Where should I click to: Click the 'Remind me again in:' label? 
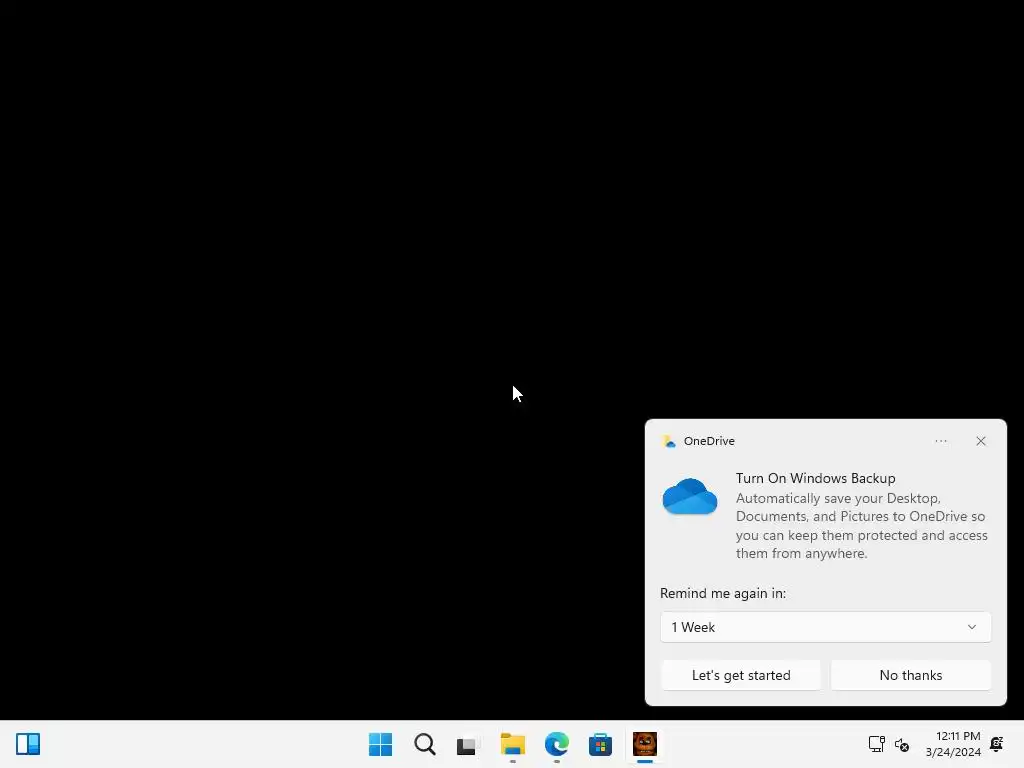point(723,593)
